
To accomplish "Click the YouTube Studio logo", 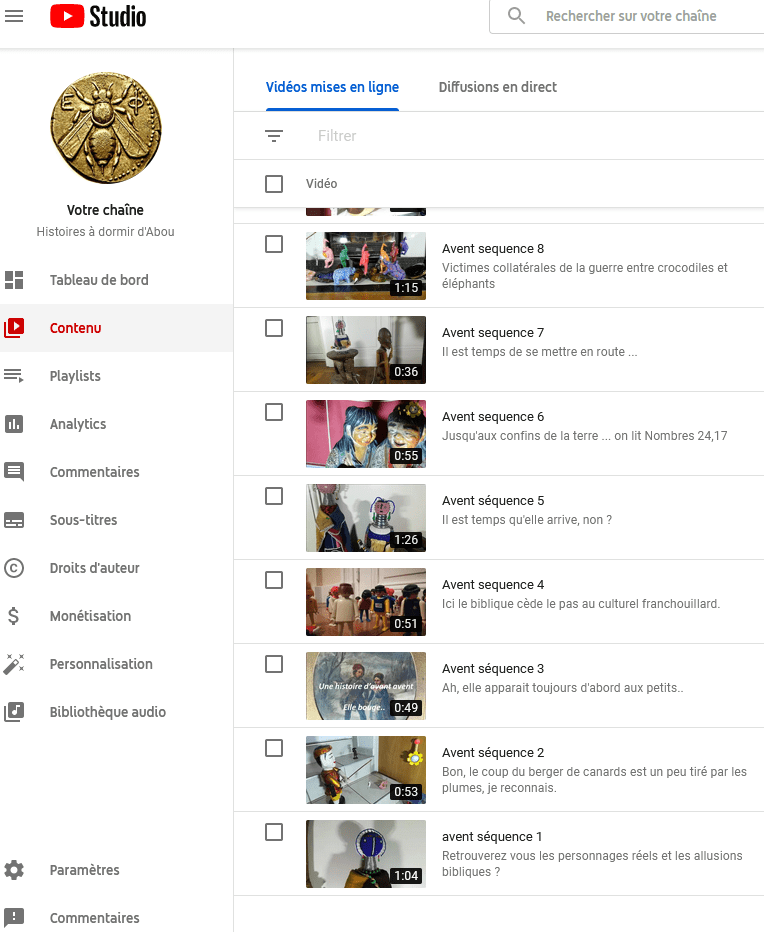I will point(98,16).
